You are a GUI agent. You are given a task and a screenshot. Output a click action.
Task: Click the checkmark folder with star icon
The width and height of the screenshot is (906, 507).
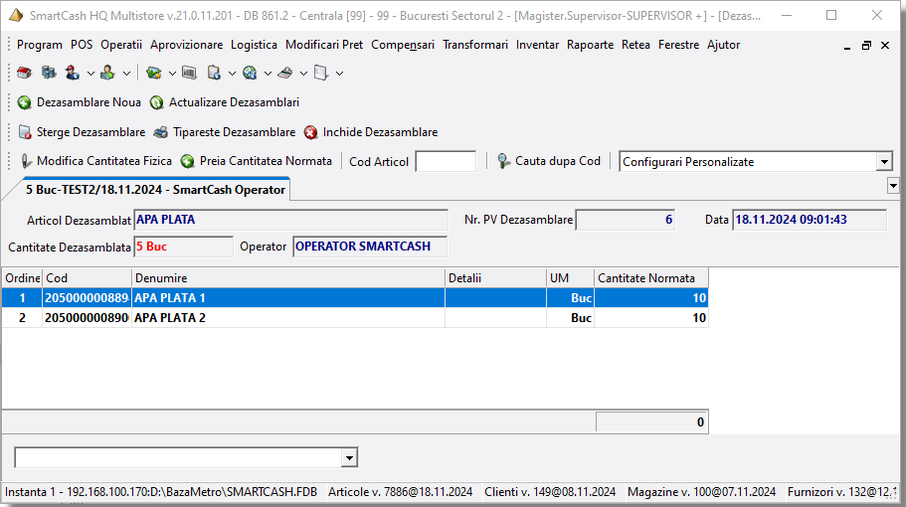click(x=154, y=73)
